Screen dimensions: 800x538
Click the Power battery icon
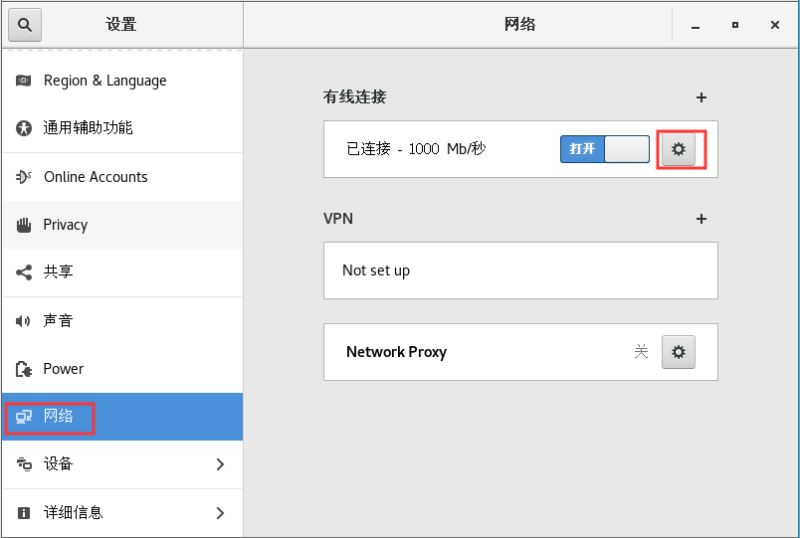pos(24,369)
